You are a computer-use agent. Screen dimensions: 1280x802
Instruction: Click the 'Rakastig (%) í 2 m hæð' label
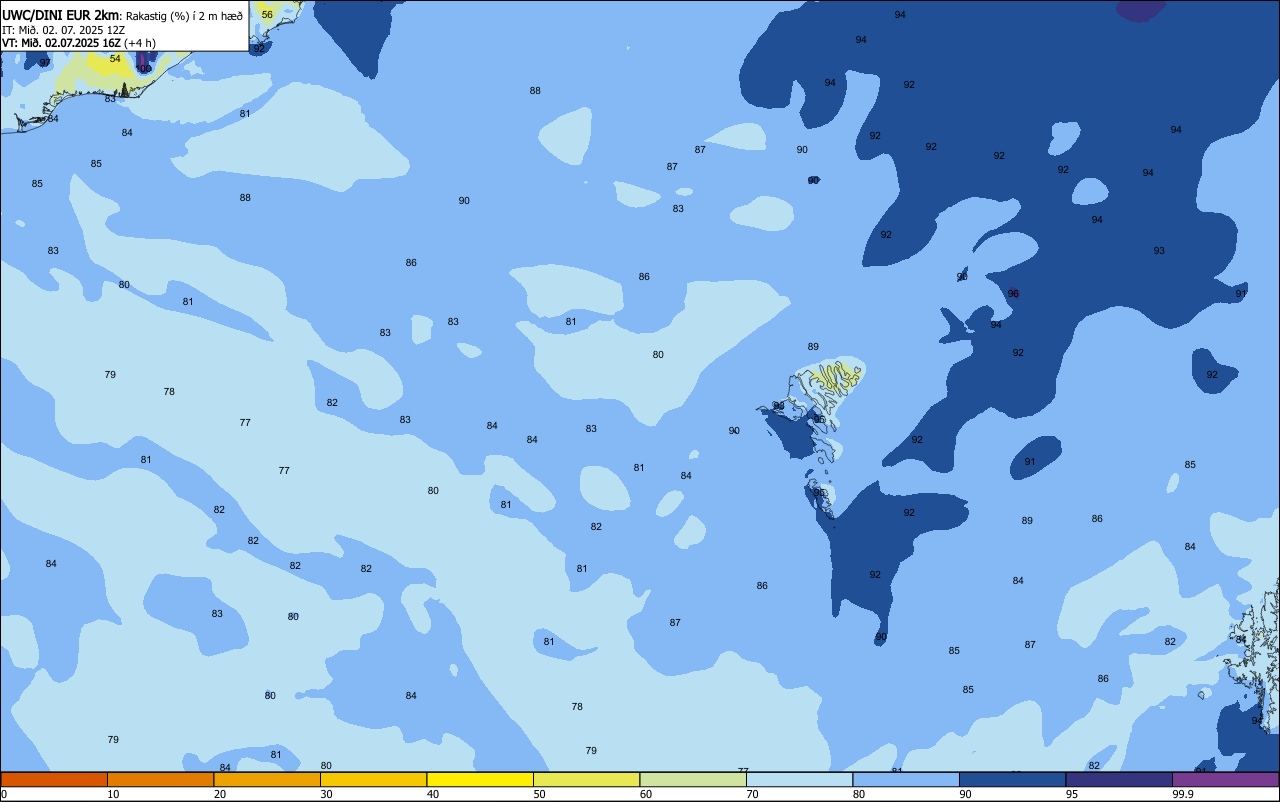[184, 16]
